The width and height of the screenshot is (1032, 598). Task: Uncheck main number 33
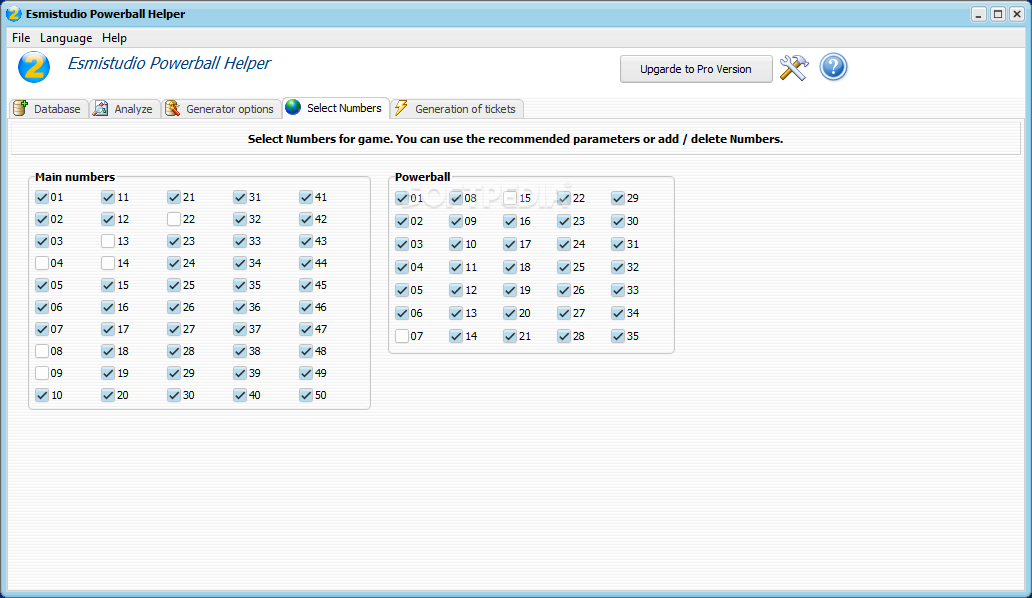[x=240, y=241]
